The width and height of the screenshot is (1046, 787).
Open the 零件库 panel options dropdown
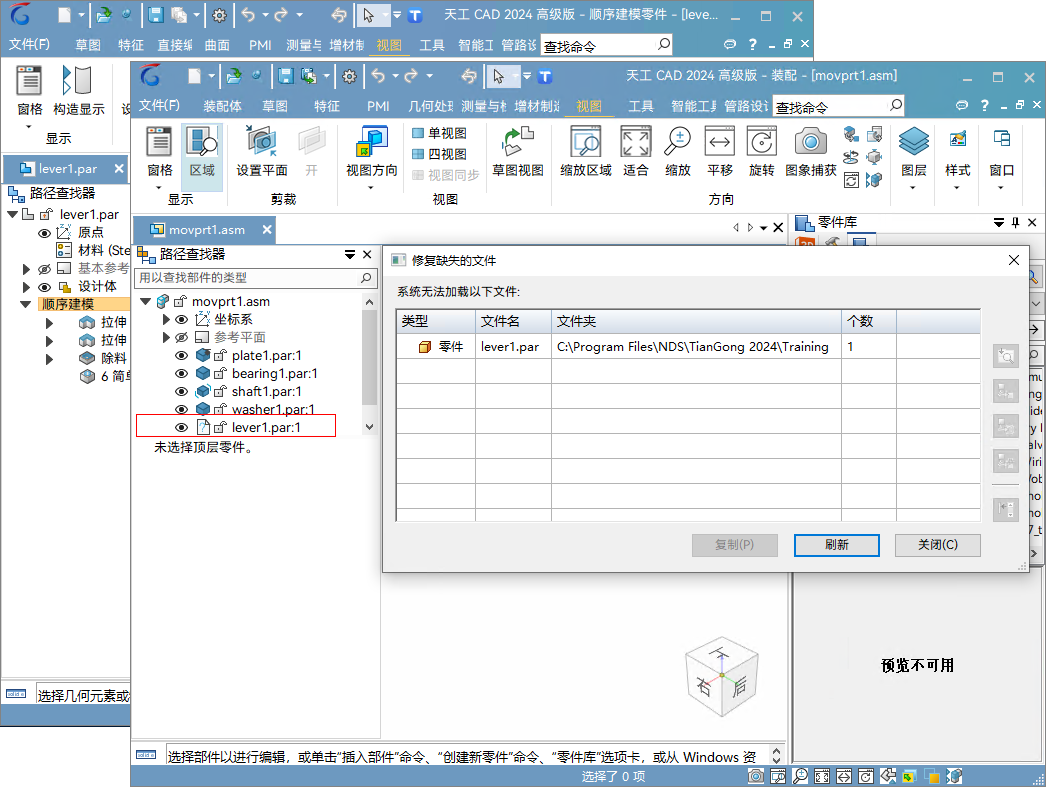[999, 222]
